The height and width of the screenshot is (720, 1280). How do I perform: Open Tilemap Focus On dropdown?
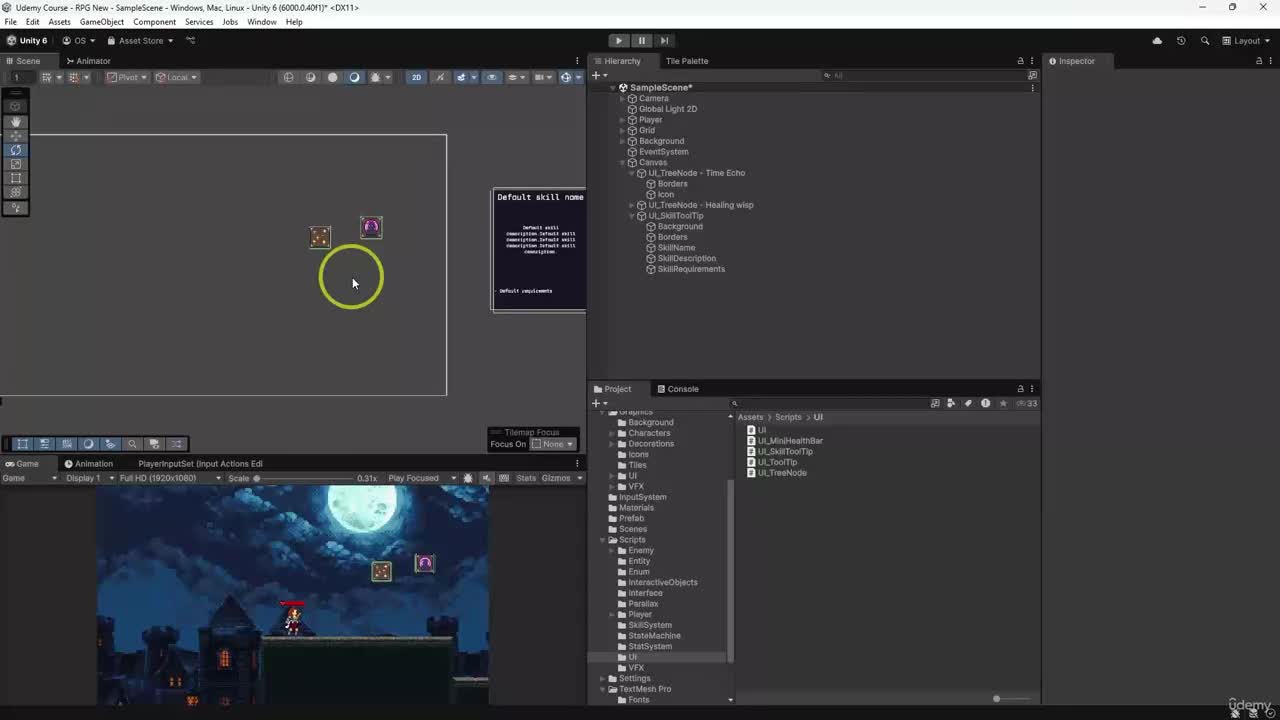(x=553, y=444)
